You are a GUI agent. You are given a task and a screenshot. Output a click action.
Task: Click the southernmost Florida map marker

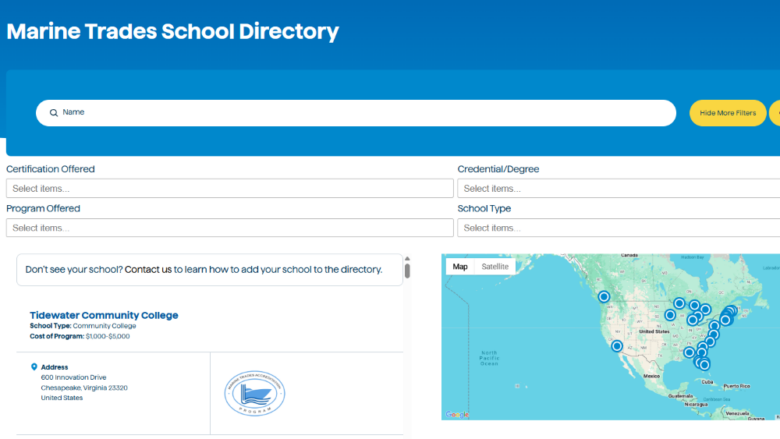point(704,365)
